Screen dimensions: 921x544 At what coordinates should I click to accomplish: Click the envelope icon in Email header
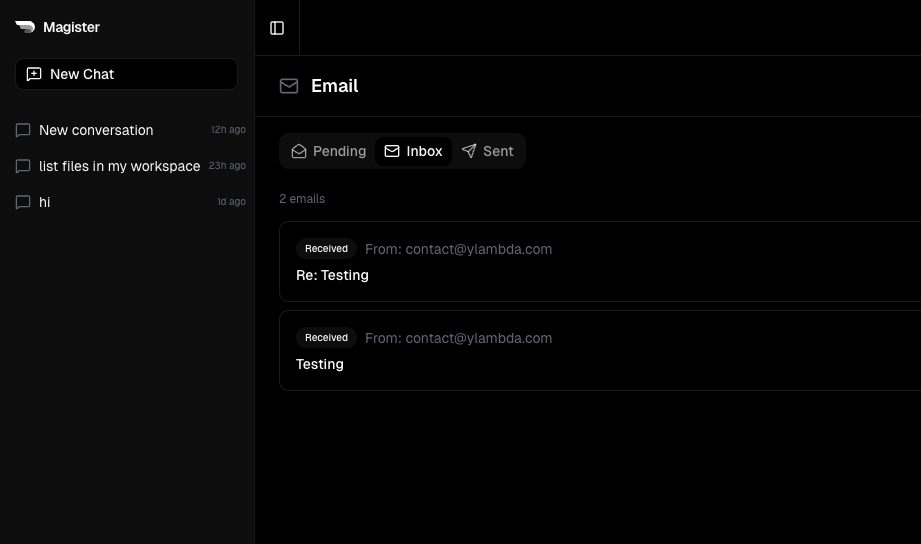[x=289, y=86]
